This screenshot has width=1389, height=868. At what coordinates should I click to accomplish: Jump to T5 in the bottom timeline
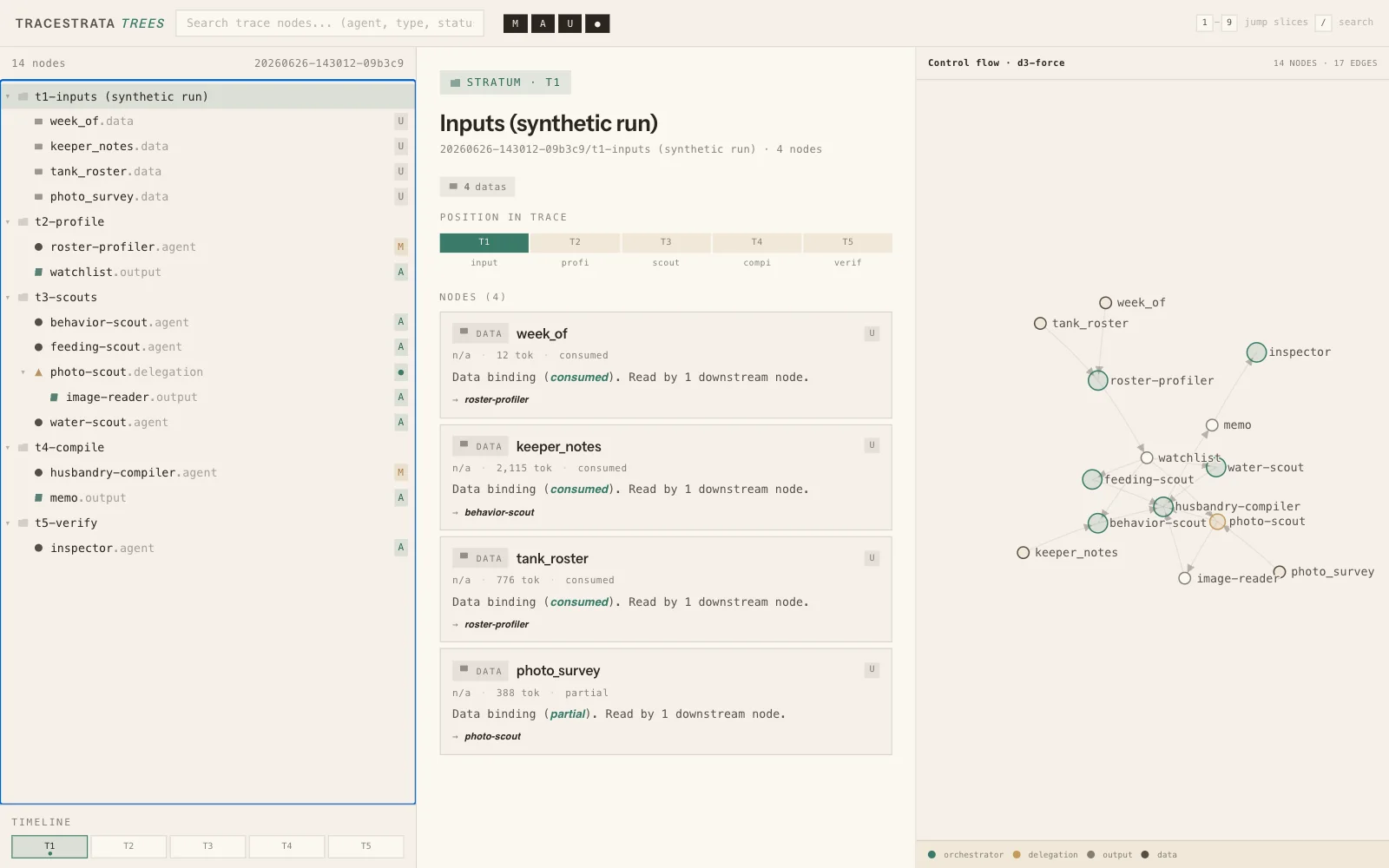(x=365, y=846)
